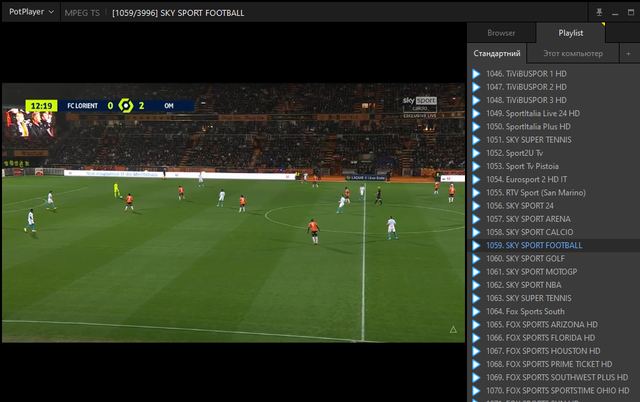Click the triangle overlay icon in video corner
The width and height of the screenshot is (640, 402).
tap(453, 329)
